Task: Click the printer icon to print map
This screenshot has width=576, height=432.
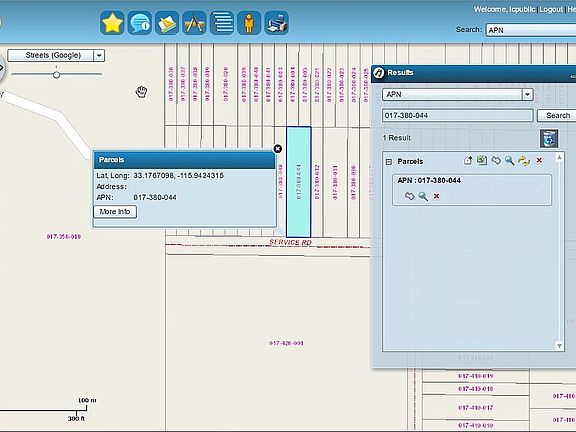Action: tap(277, 23)
